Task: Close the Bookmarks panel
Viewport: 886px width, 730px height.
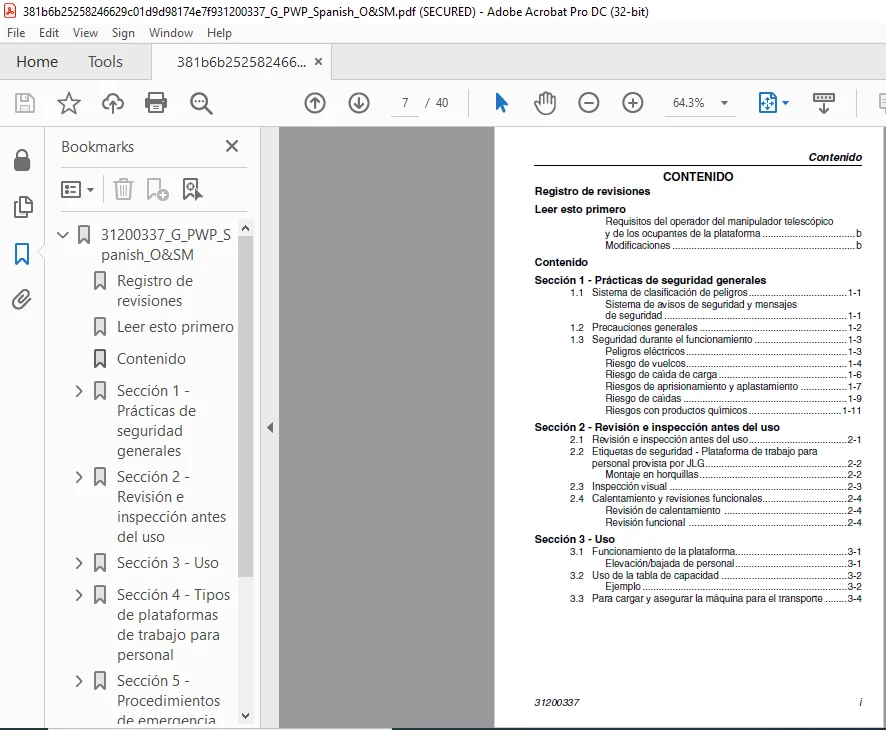Action: tap(232, 146)
